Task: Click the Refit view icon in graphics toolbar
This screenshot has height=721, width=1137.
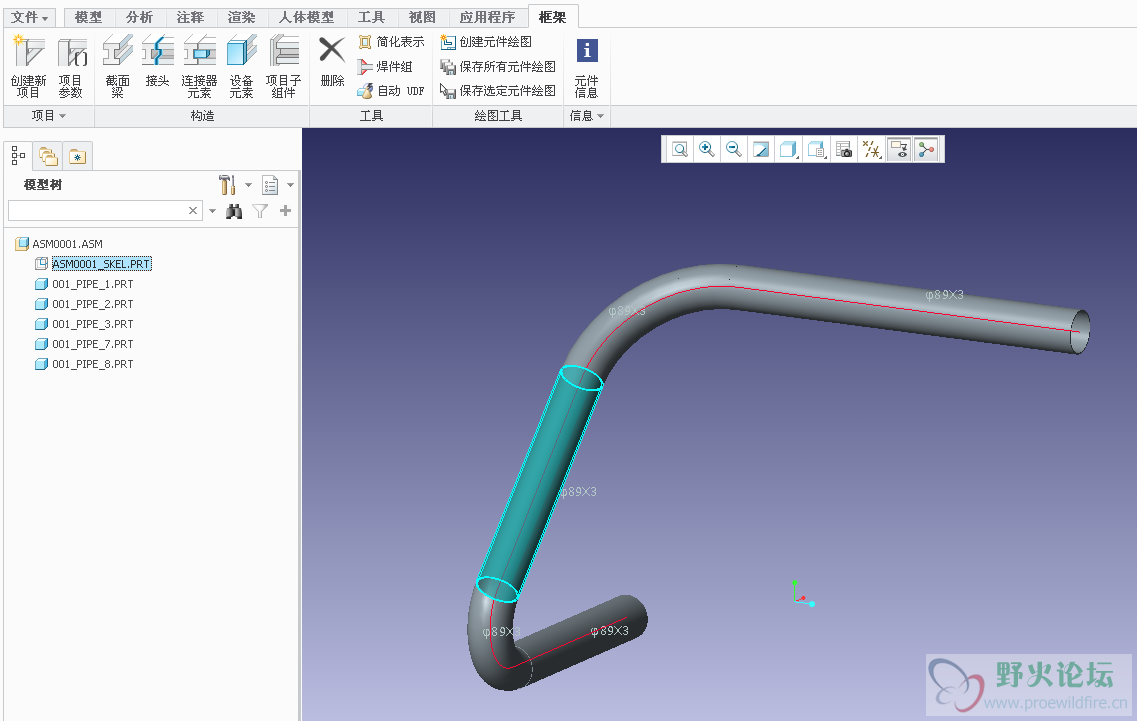Action: pos(679,149)
